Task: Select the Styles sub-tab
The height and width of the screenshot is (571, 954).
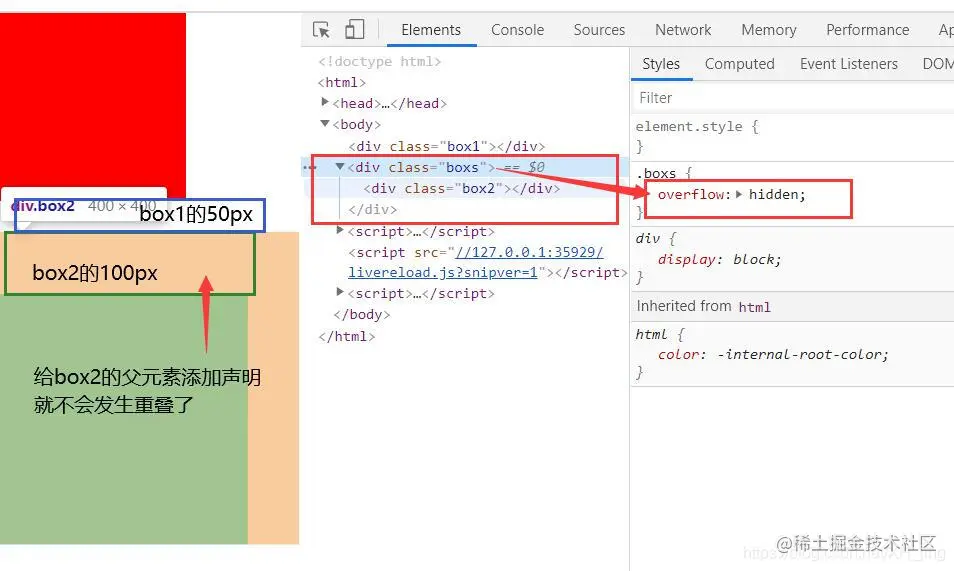Action: click(x=661, y=64)
